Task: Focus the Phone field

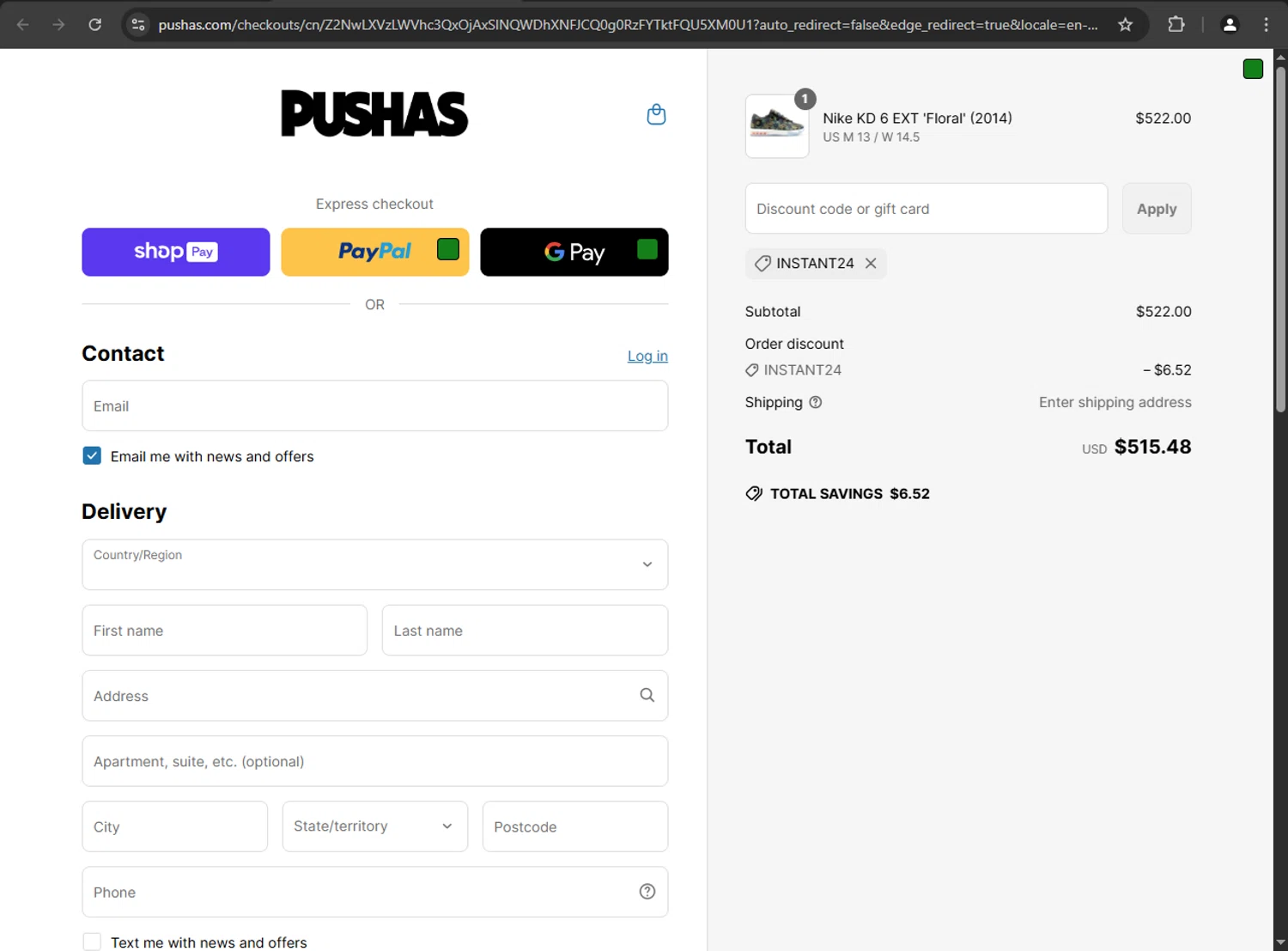Action: click(x=375, y=892)
